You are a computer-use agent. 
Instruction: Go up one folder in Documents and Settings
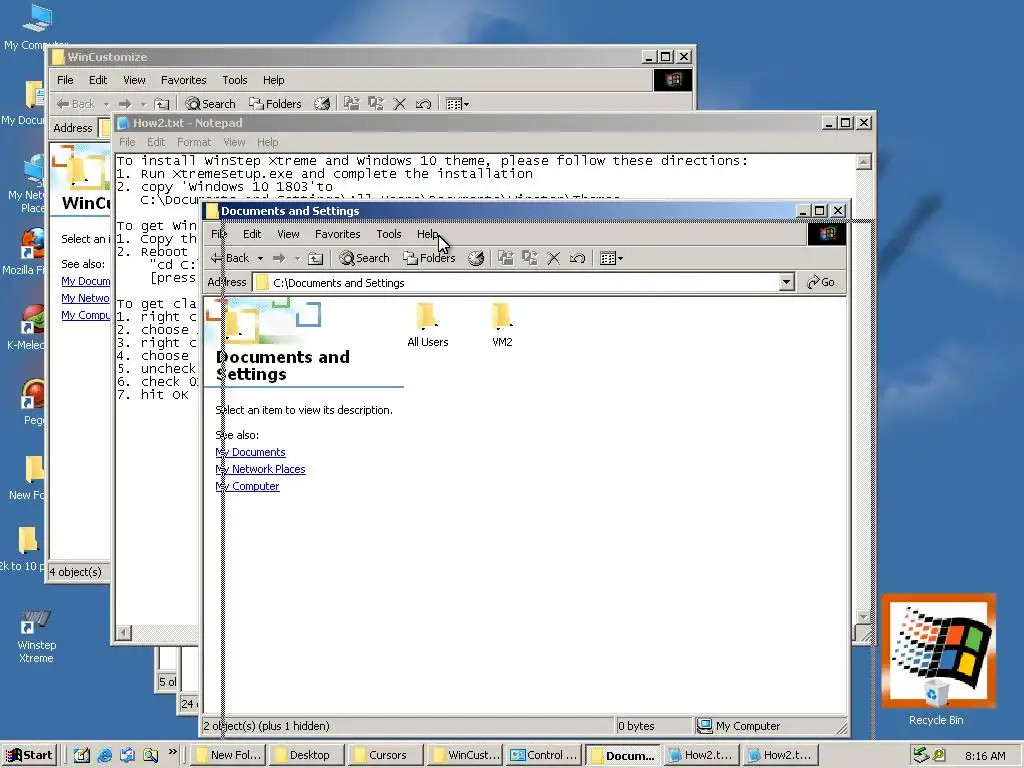315,259
